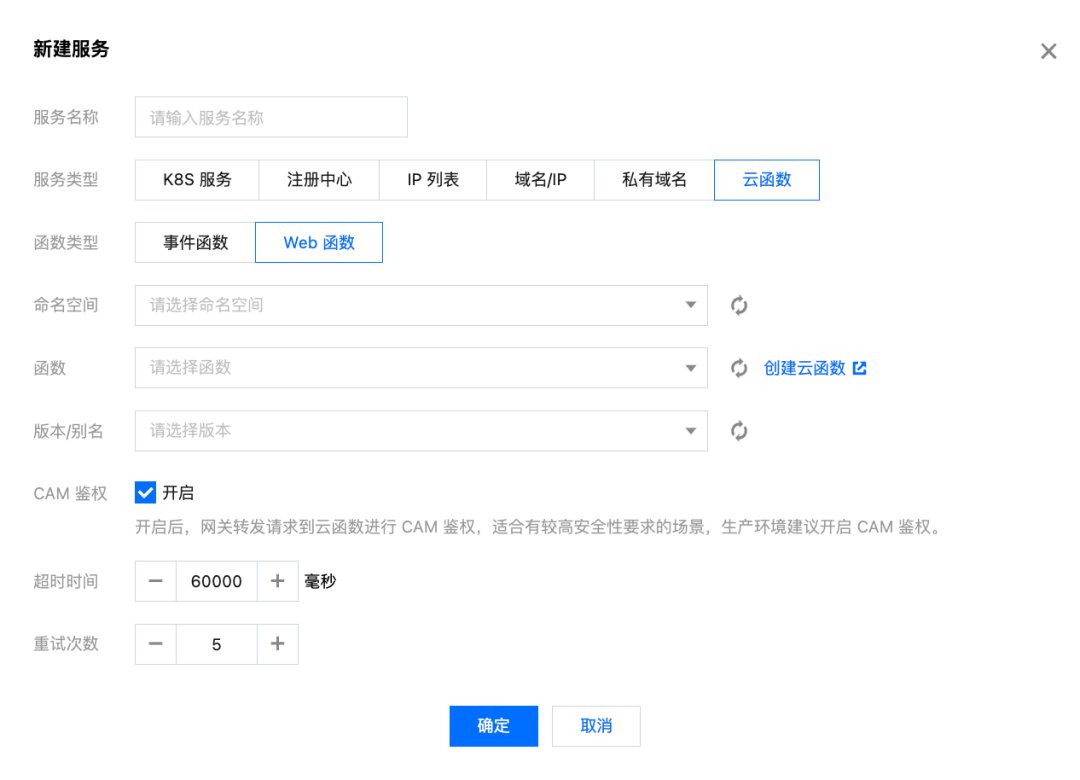
Task: Choose 注册中心 as service type
Action: pos(319,180)
